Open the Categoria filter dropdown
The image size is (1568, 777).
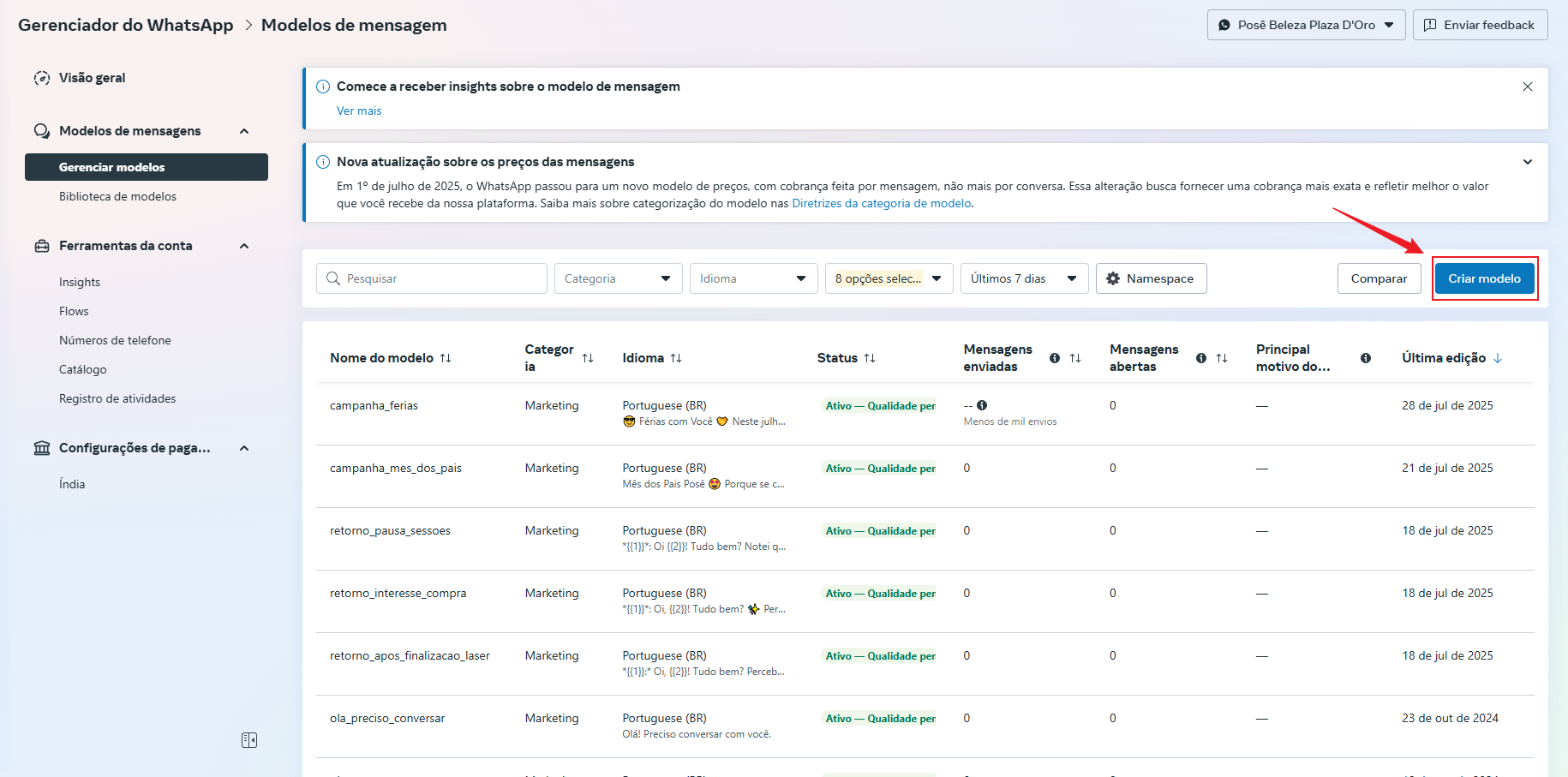click(618, 278)
